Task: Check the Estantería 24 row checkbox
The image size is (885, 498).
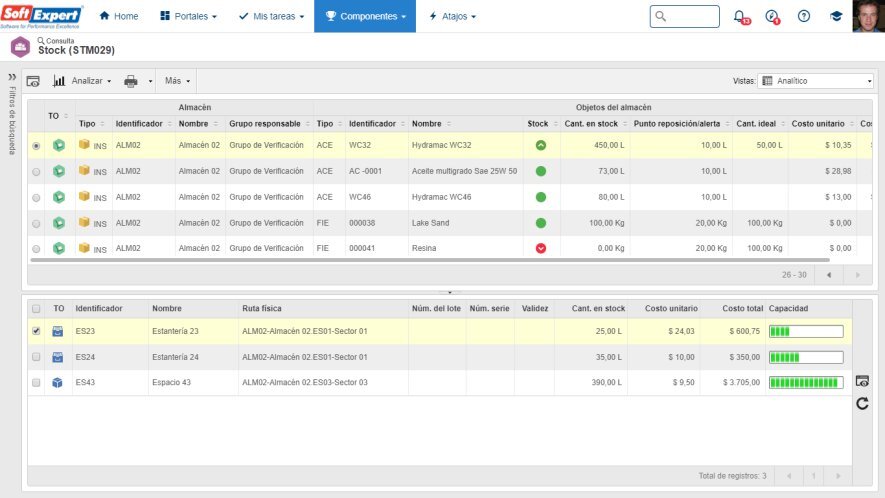Action: (37, 356)
